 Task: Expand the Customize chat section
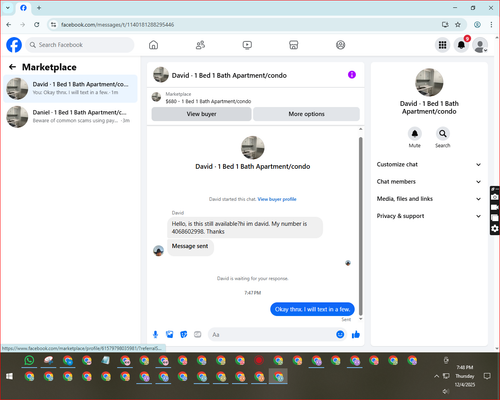(429, 164)
